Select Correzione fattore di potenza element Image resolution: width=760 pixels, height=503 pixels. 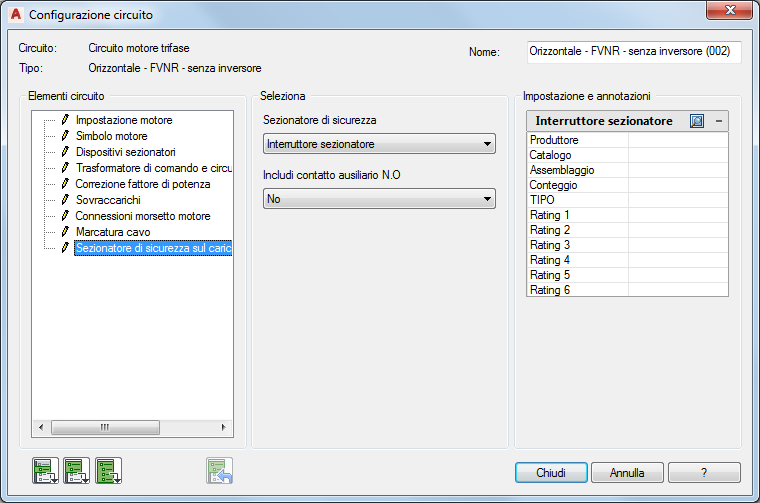pyautogui.click(x=142, y=184)
